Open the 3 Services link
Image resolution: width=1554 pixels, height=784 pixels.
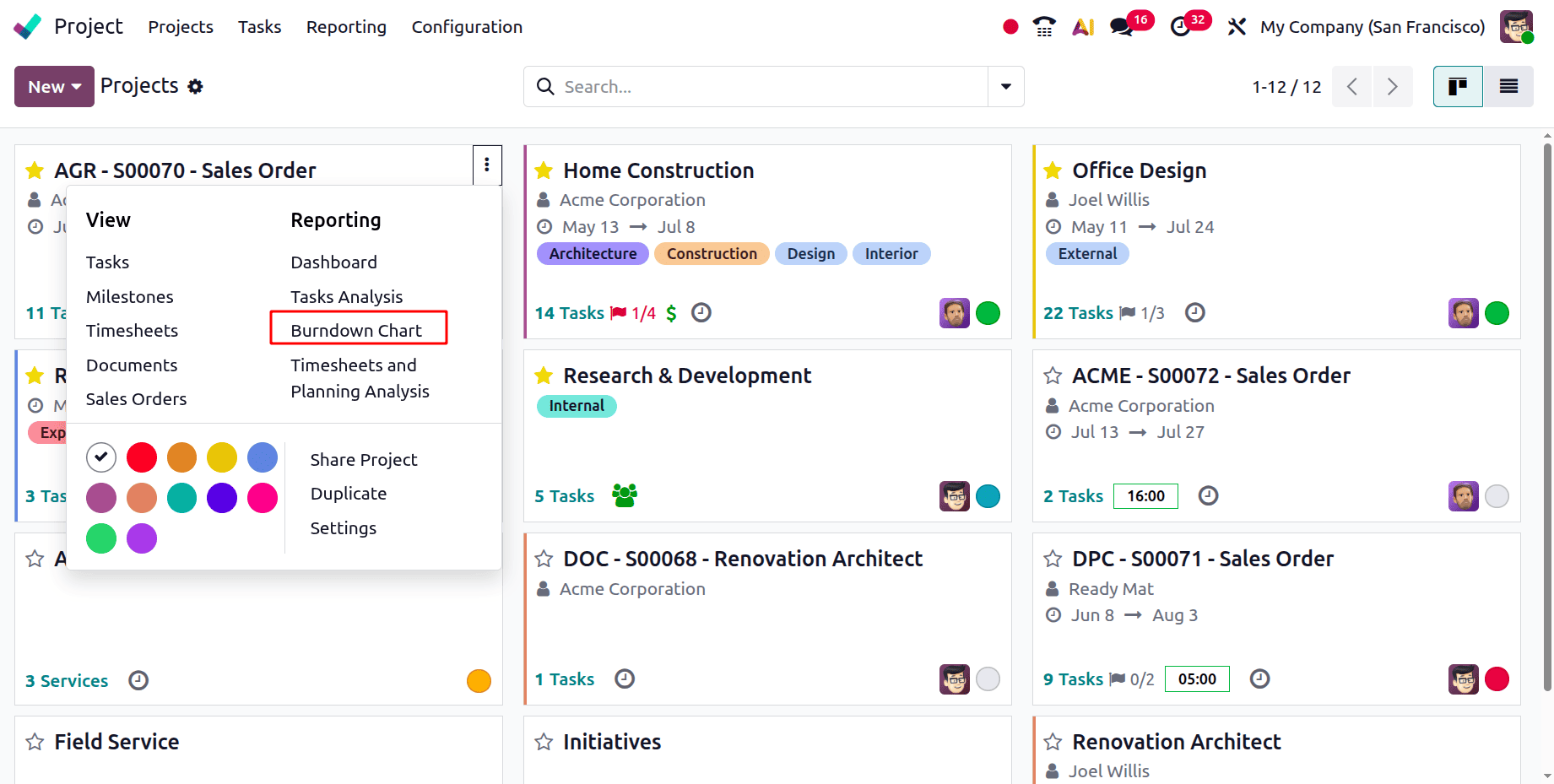[x=67, y=681]
